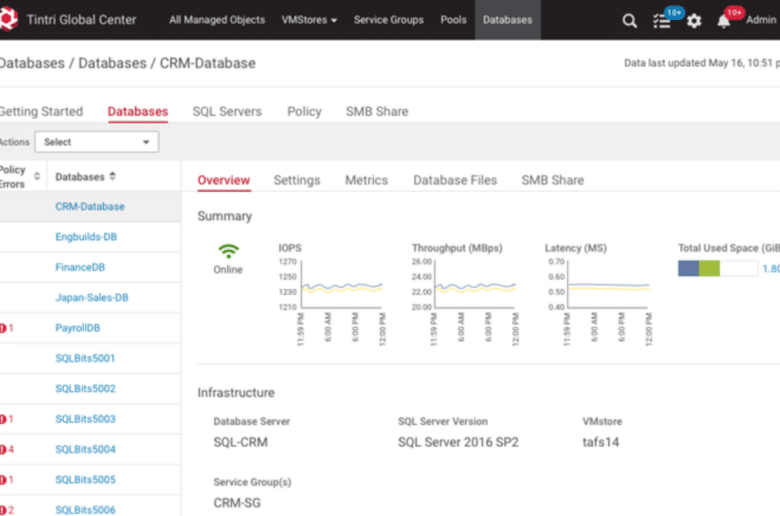Image resolution: width=780 pixels, height=516 pixels.
Task: Open Japan-Sales-DB database
Action: click(x=92, y=298)
